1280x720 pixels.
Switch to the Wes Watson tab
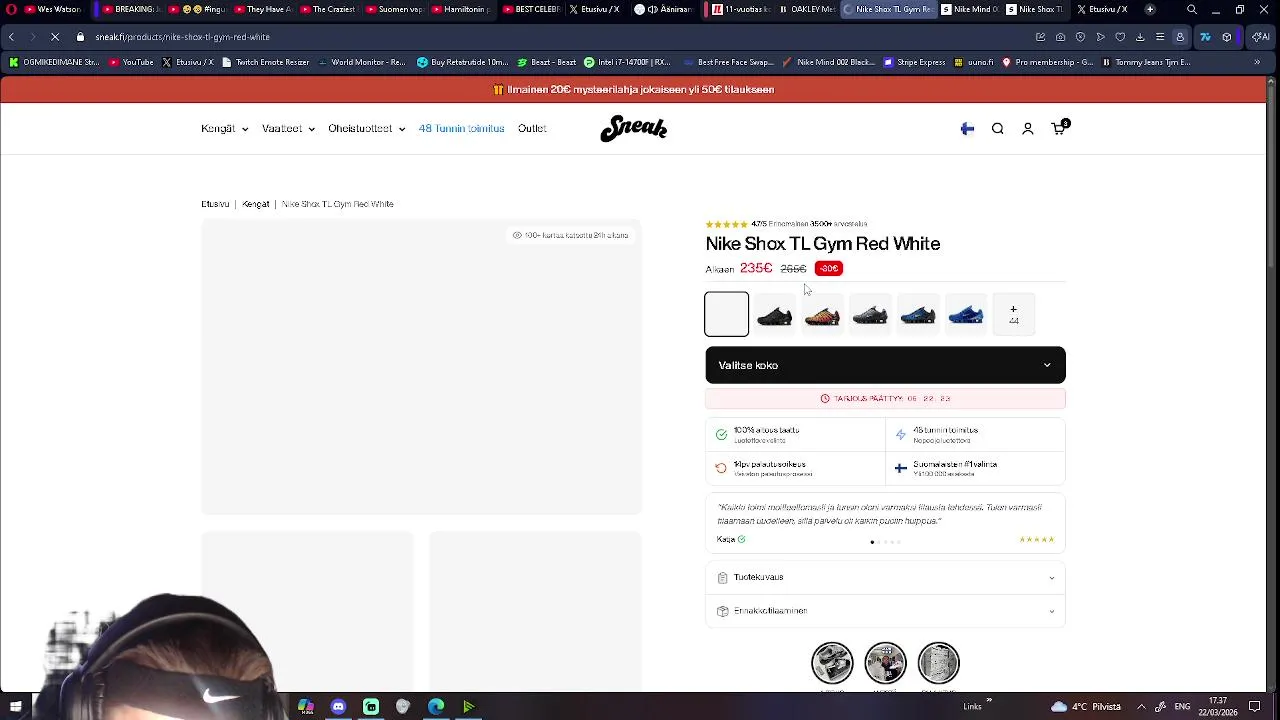click(x=52, y=9)
